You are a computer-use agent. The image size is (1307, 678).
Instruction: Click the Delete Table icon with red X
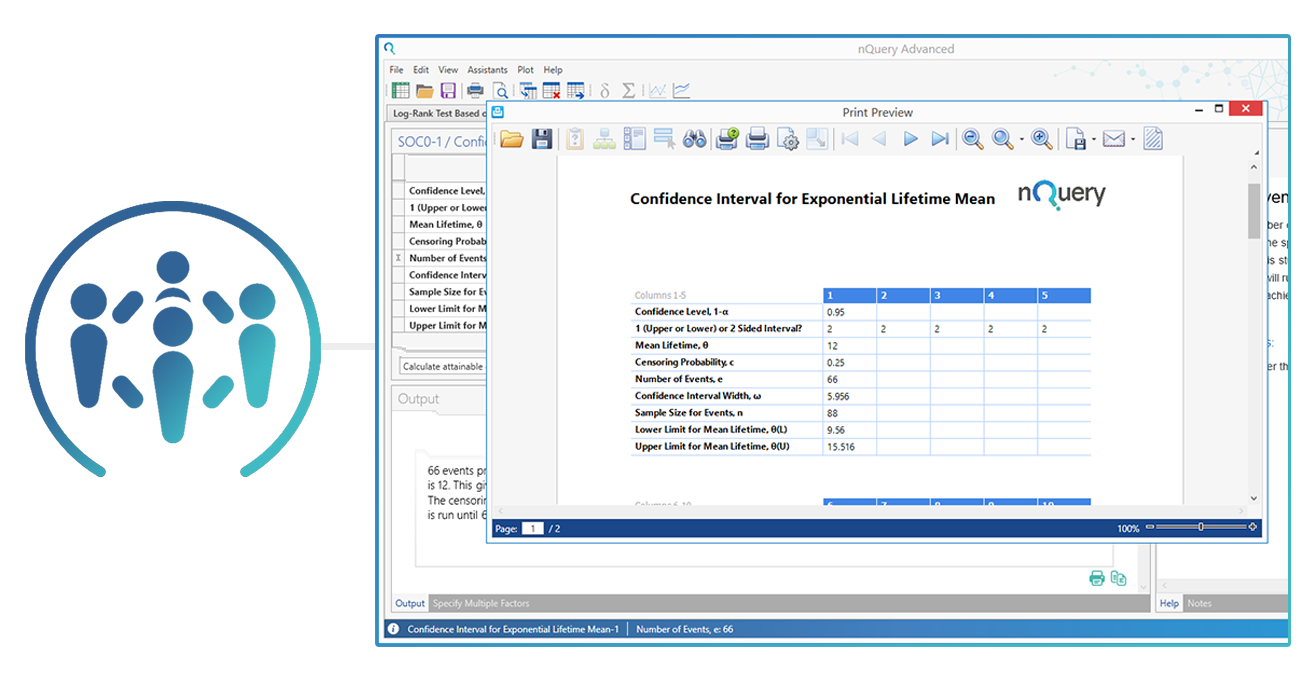(x=551, y=90)
